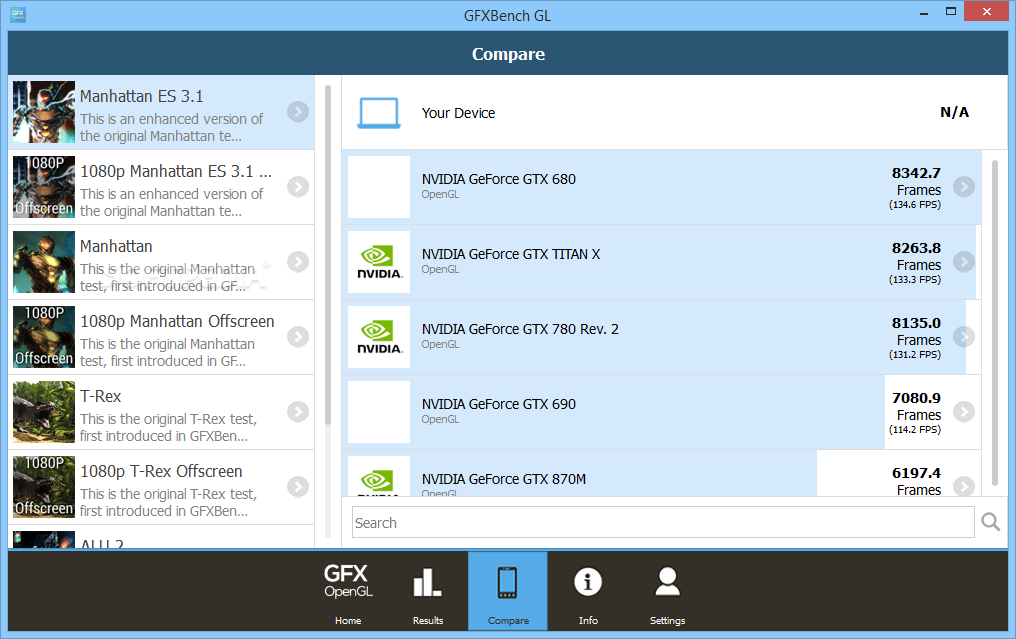Maximize the GFXBench GL window

[951, 12]
